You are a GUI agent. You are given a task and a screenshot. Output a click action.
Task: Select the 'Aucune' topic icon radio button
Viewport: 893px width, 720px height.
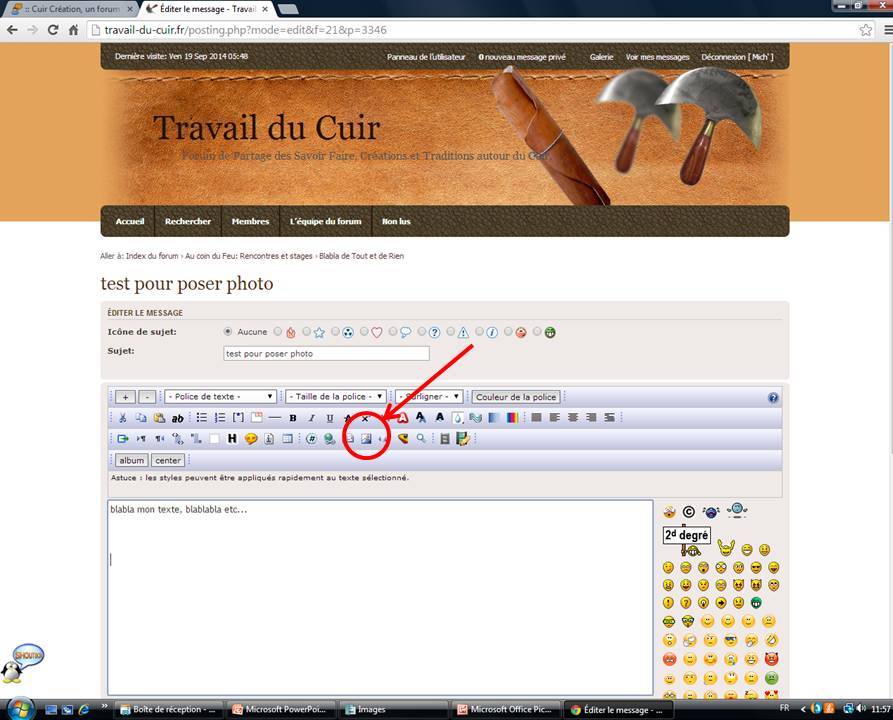228,331
